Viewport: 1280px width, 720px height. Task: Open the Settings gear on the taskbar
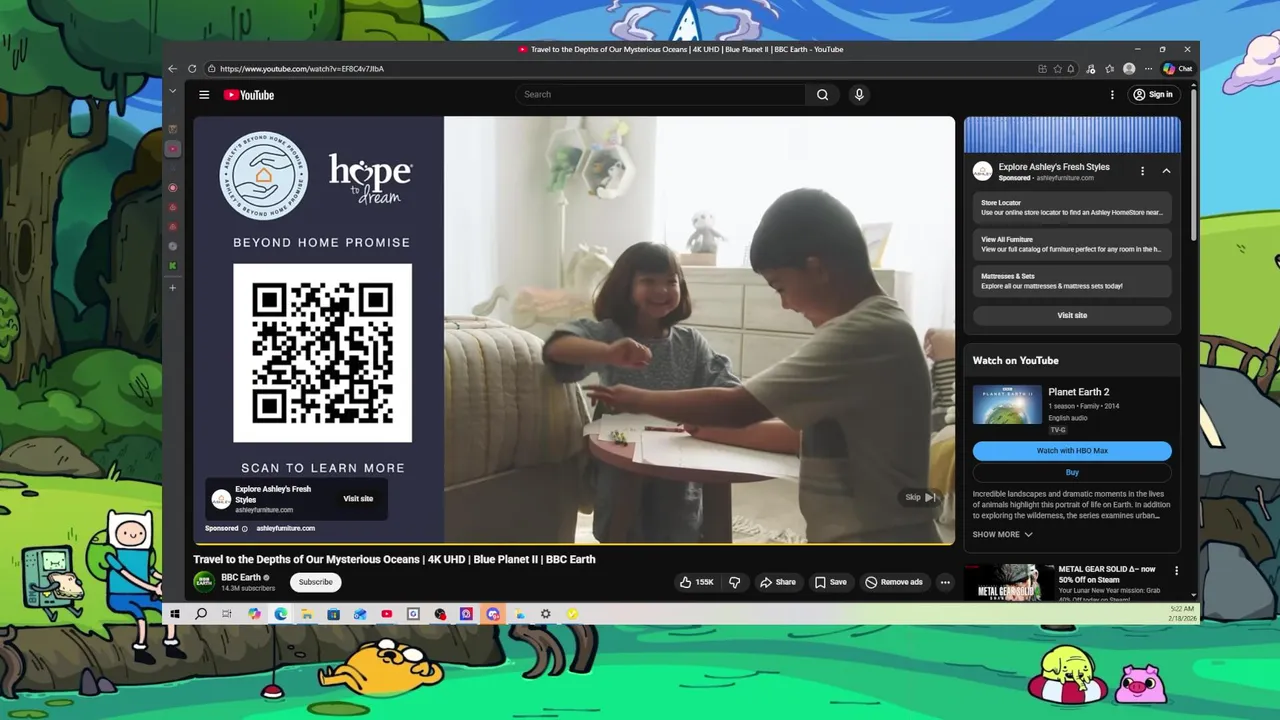coord(545,614)
